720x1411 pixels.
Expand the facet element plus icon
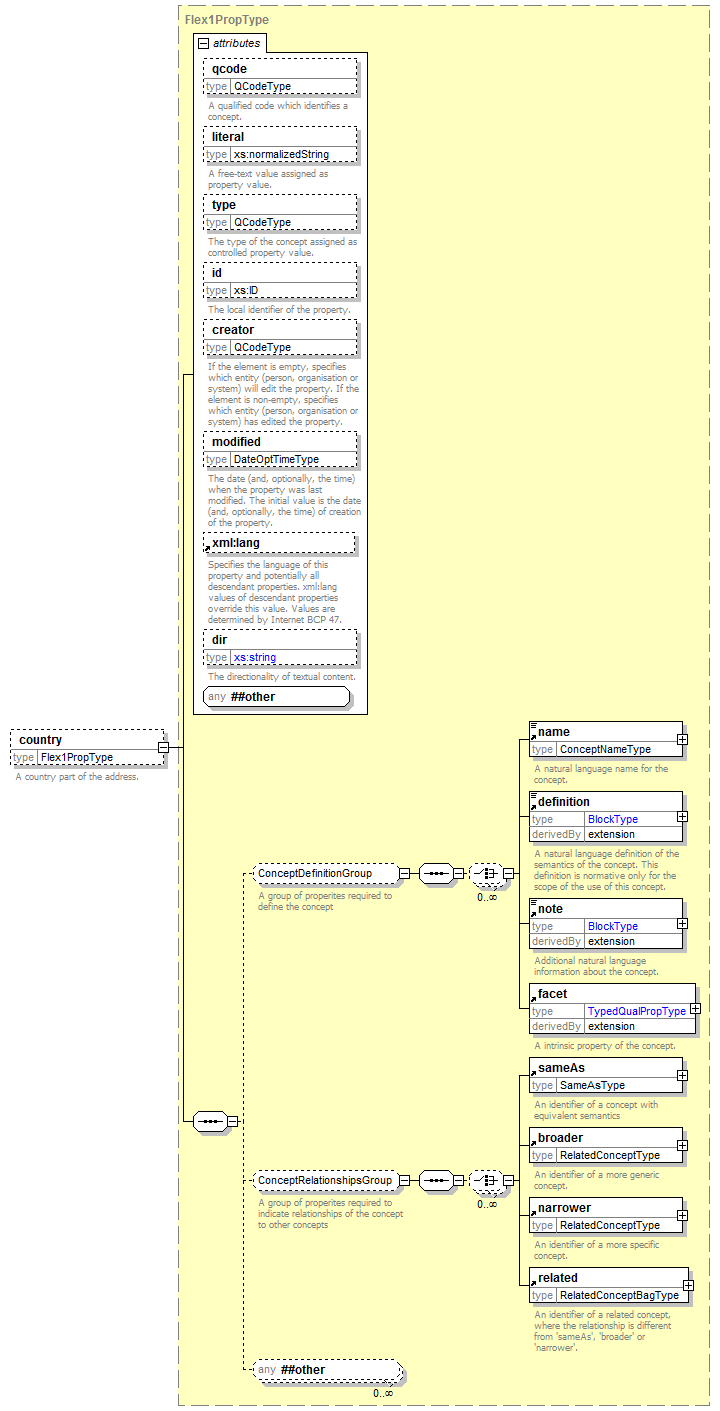(695, 1009)
